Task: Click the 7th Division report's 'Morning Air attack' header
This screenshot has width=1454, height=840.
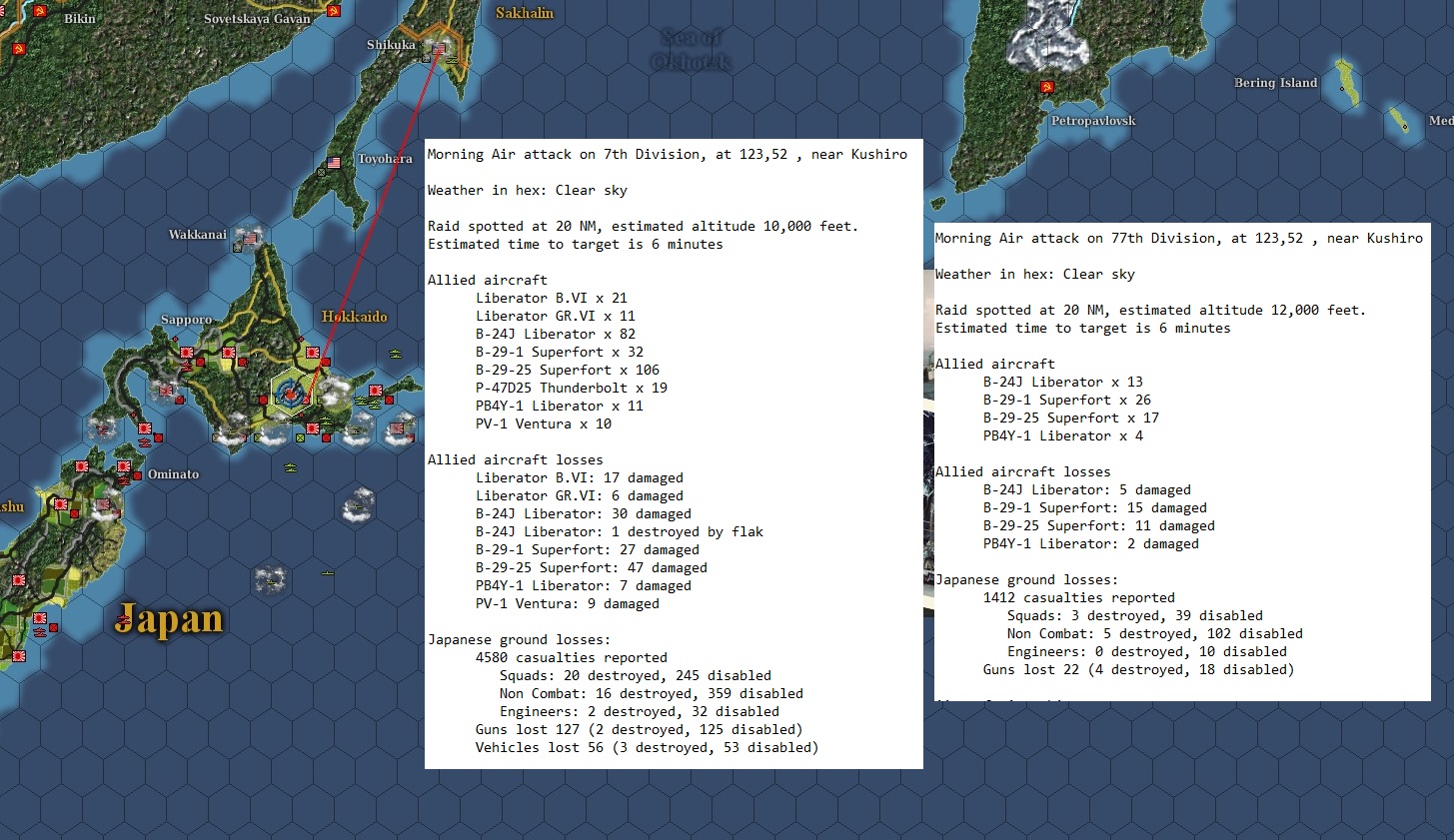Action: (668, 154)
